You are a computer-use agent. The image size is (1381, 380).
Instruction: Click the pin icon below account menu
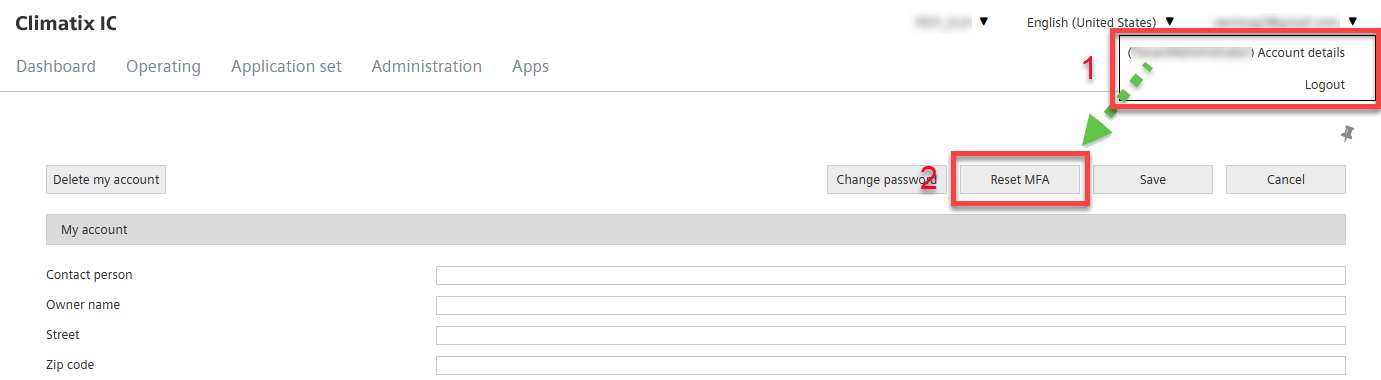1347,134
